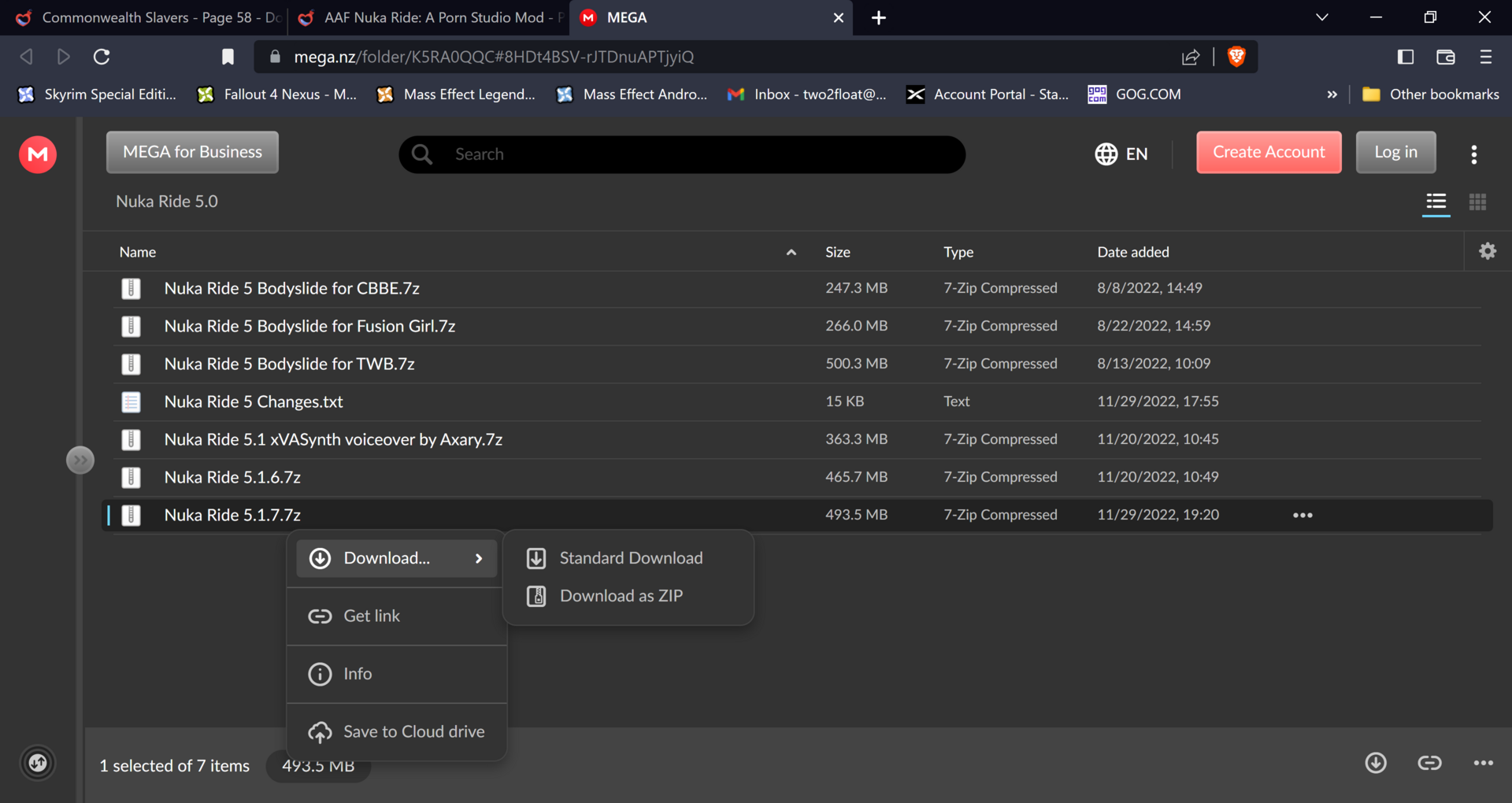Open the bottom bar more options dots

pos(1484,763)
